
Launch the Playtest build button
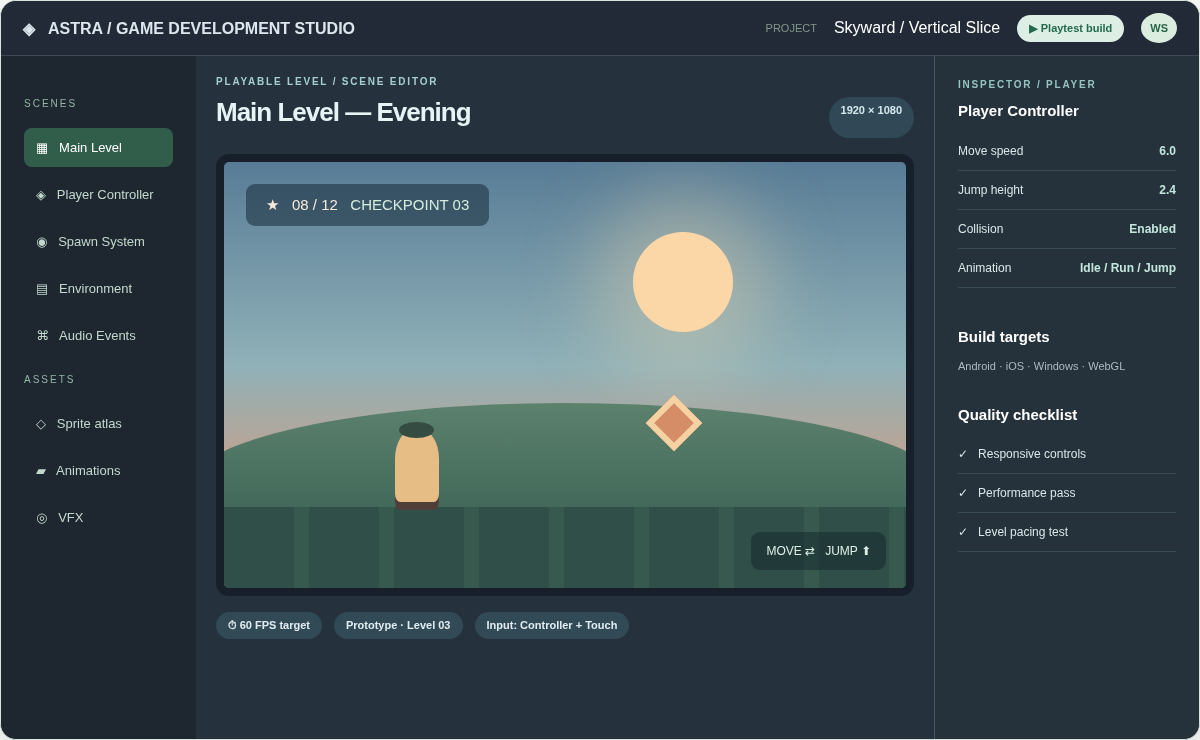pyautogui.click(x=1070, y=28)
